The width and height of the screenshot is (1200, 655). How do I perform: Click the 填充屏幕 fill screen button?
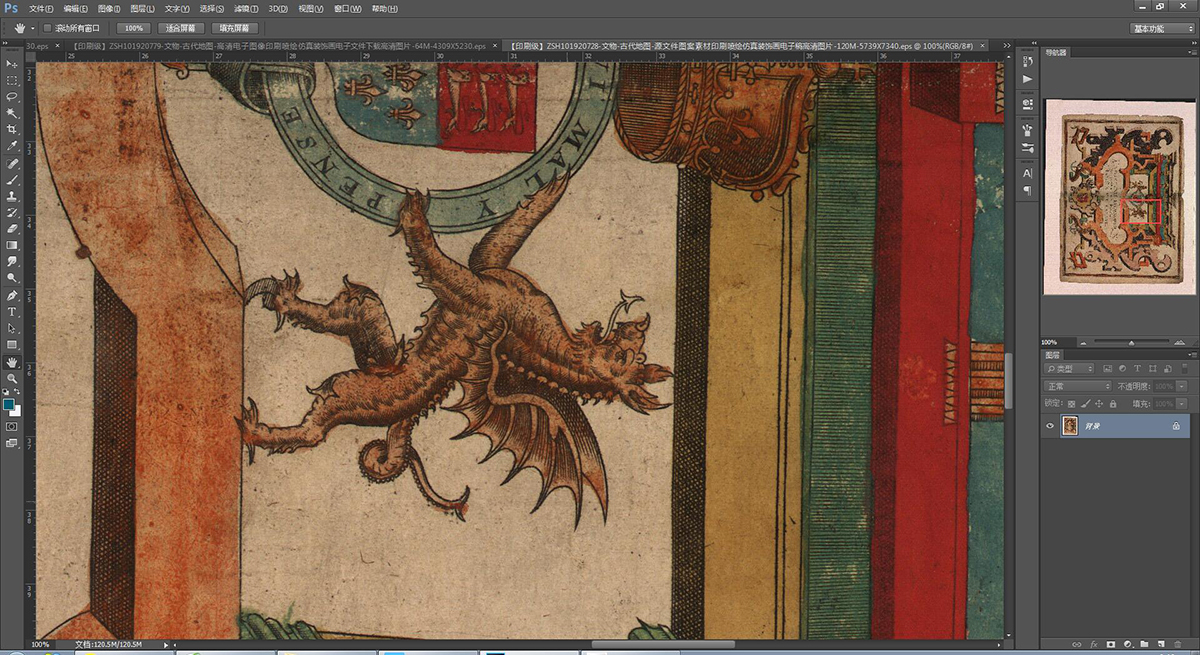[235, 28]
